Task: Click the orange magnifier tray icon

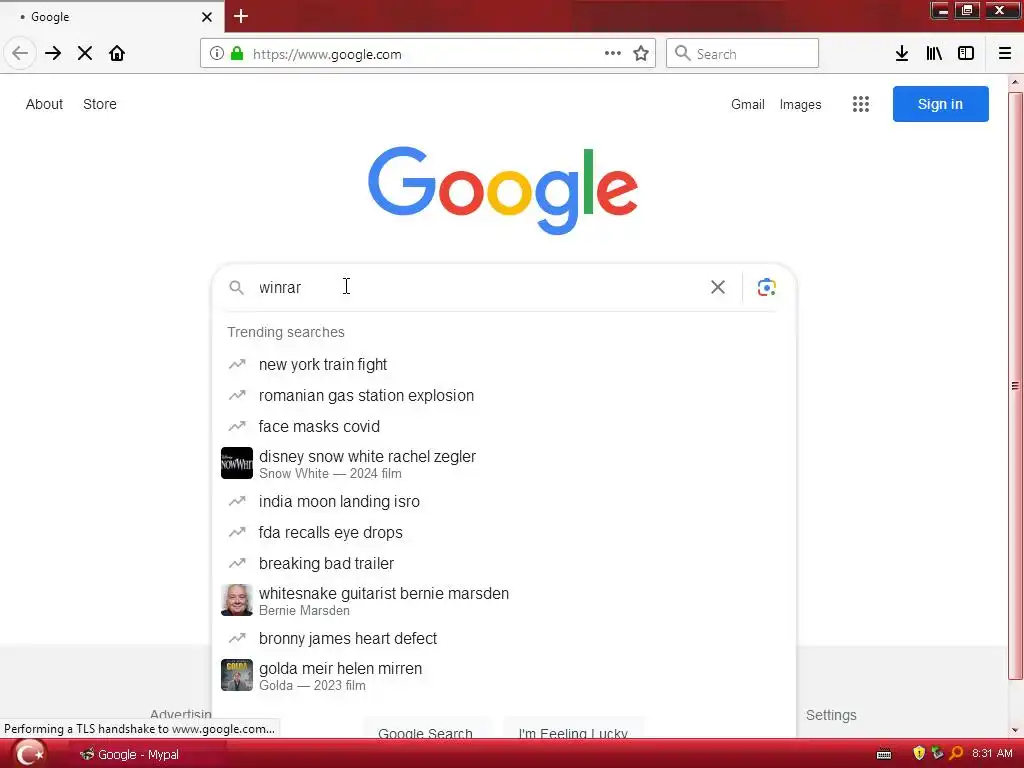Action: pyautogui.click(x=956, y=754)
